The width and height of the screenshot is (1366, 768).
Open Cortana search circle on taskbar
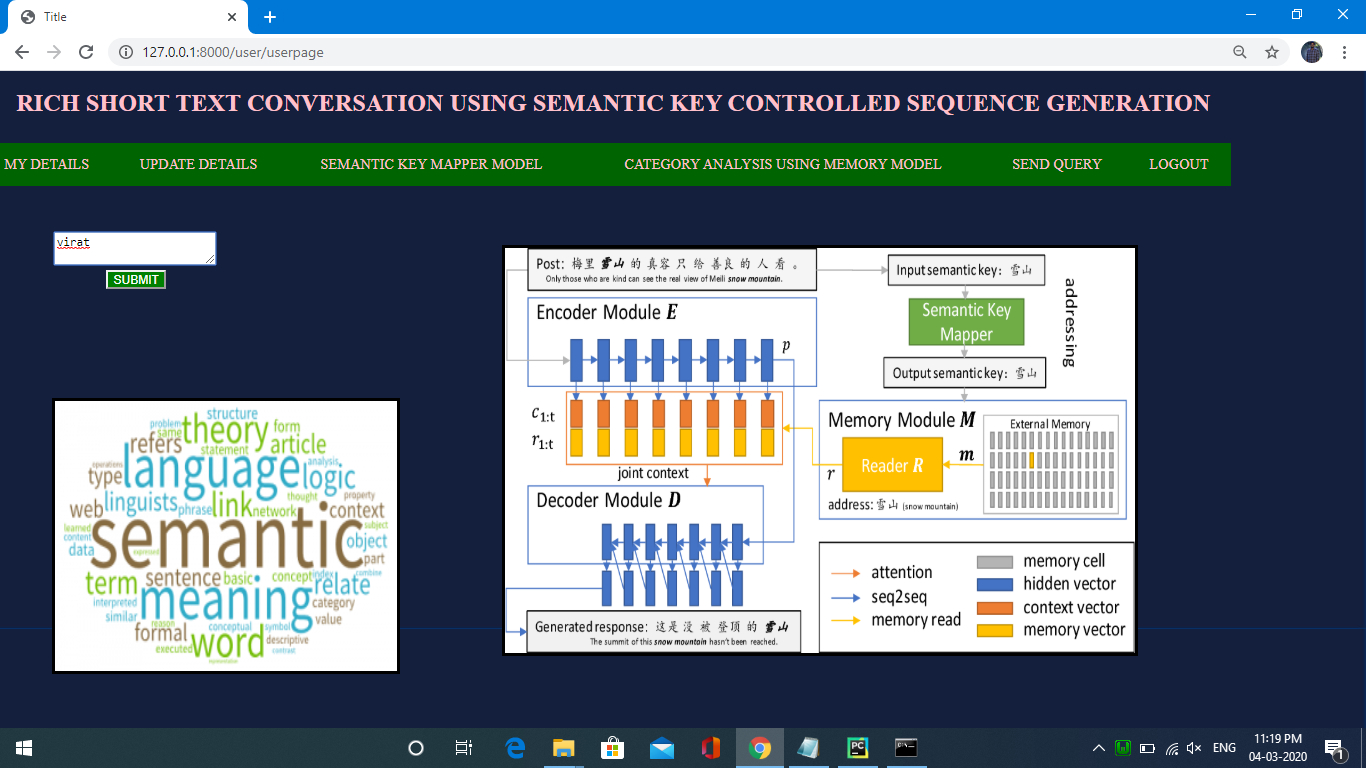416,748
